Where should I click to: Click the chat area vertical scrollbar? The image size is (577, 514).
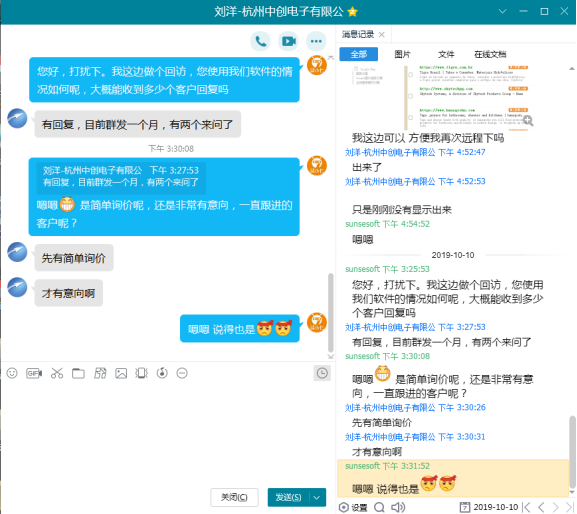click(330, 313)
